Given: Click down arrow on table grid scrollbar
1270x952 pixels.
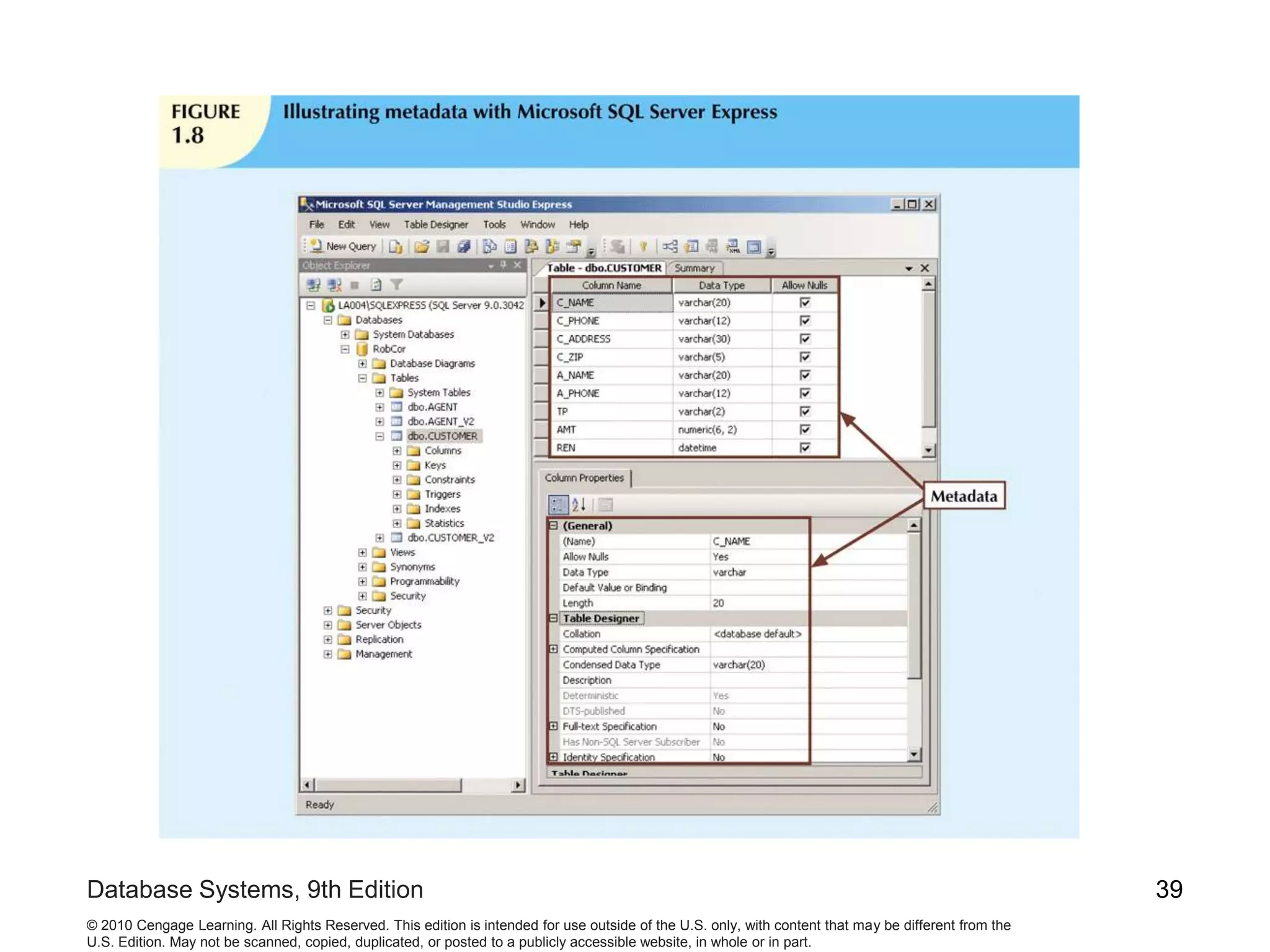Looking at the screenshot, I should 928,451.
